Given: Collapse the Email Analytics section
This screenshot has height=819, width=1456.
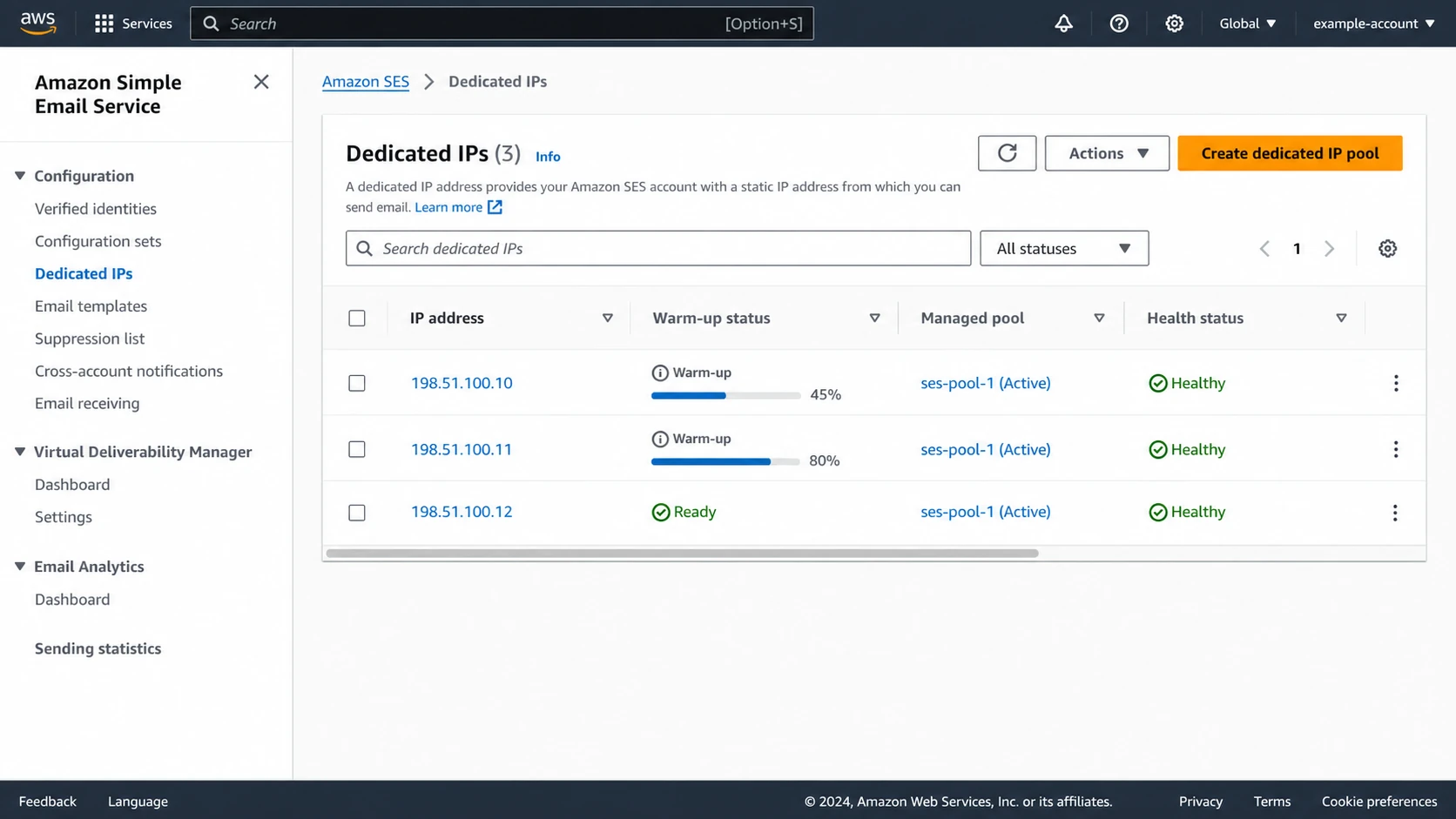Looking at the screenshot, I should point(20,567).
